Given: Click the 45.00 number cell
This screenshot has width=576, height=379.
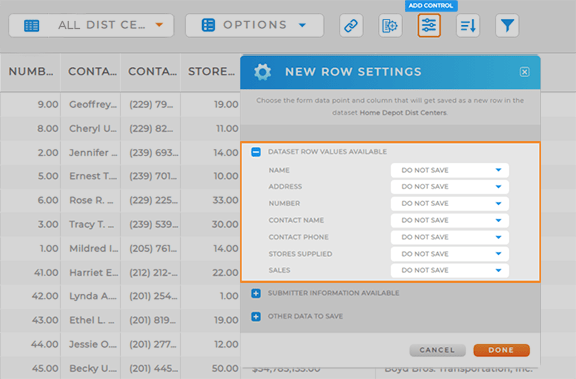Looking at the screenshot, I should click(30, 368).
